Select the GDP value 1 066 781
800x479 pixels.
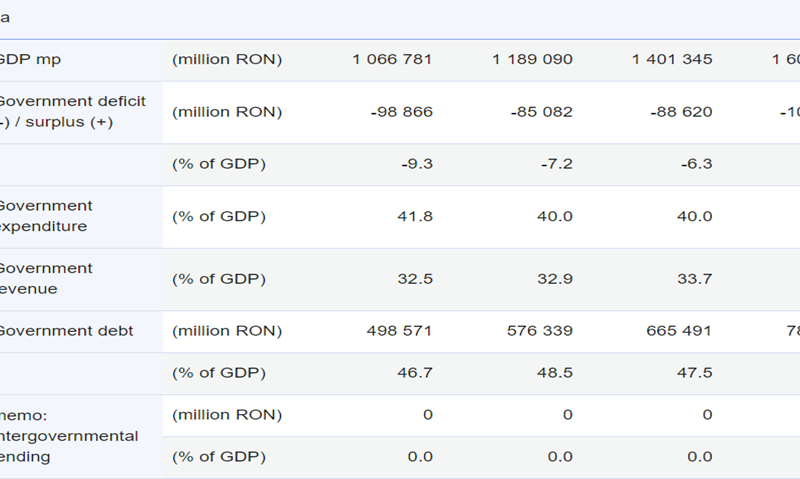pos(392,59)
